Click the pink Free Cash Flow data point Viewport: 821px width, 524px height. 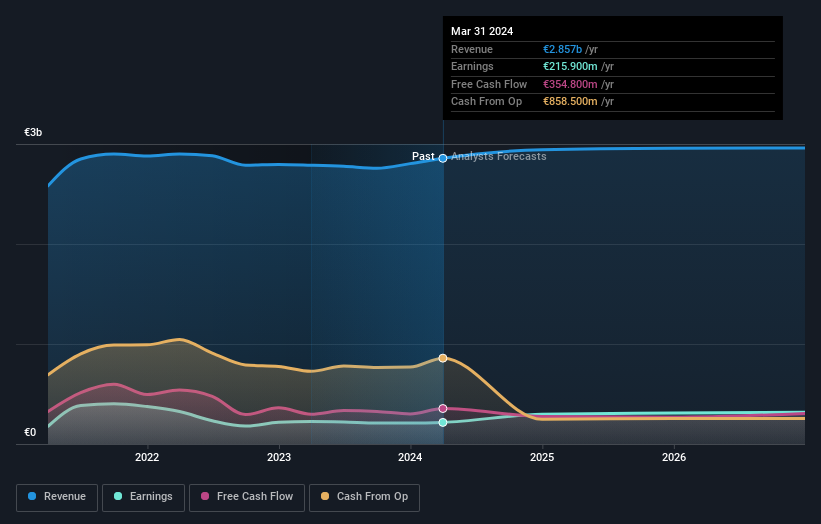(443, 408)
